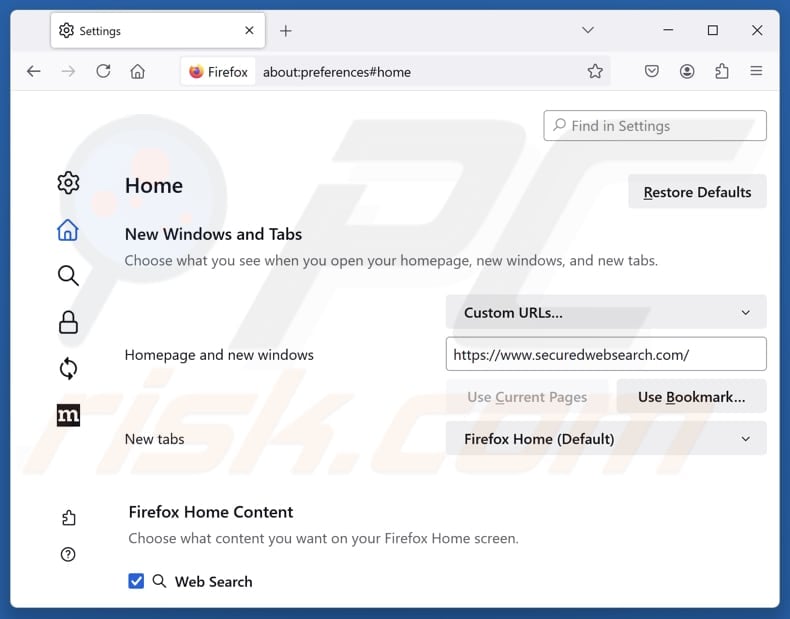Uncheck the Web Search checkbox
Viewport: 790px width, 619px height.
[136, 581]
